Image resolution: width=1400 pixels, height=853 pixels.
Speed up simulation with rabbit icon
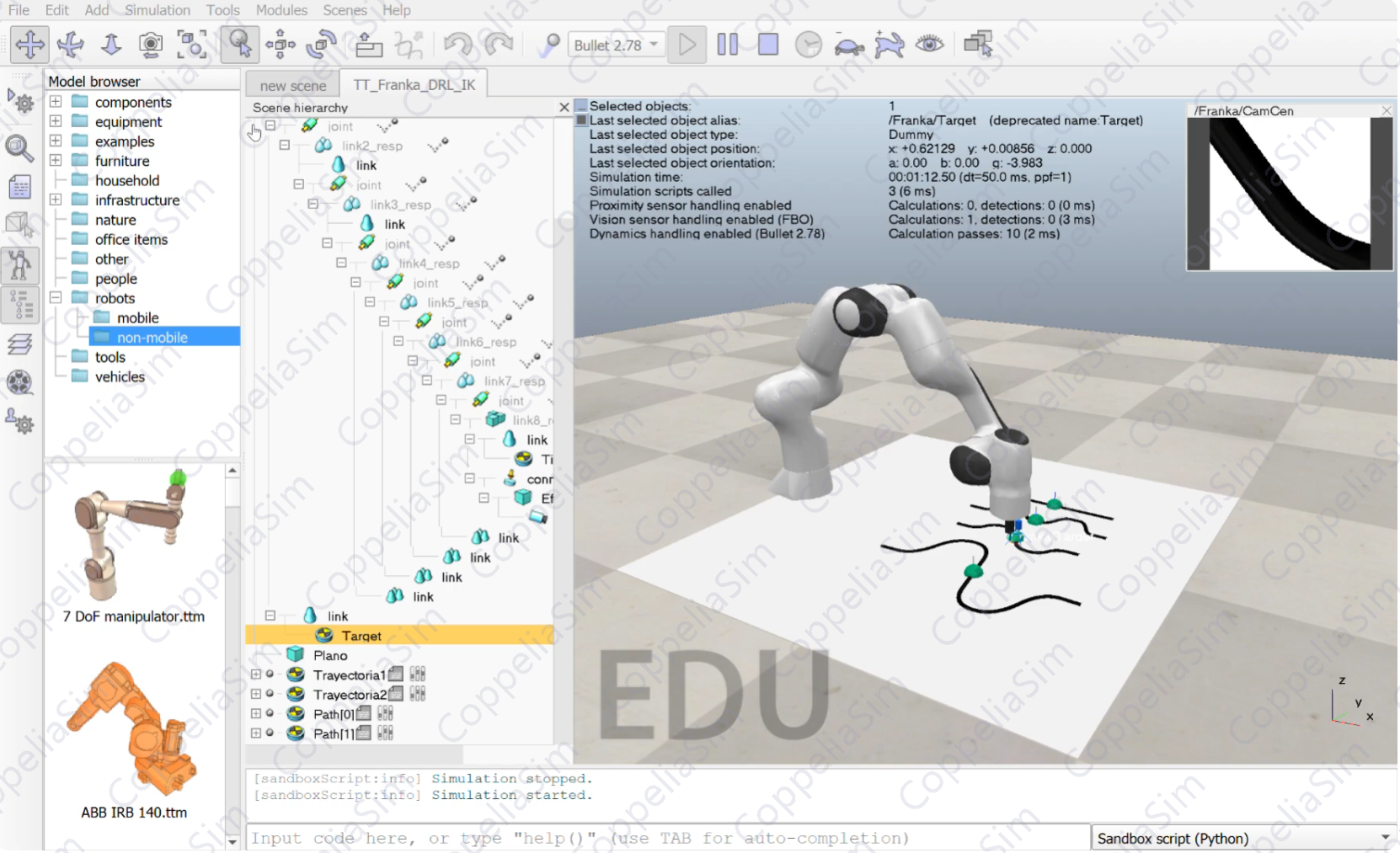[x=890, y=44]
